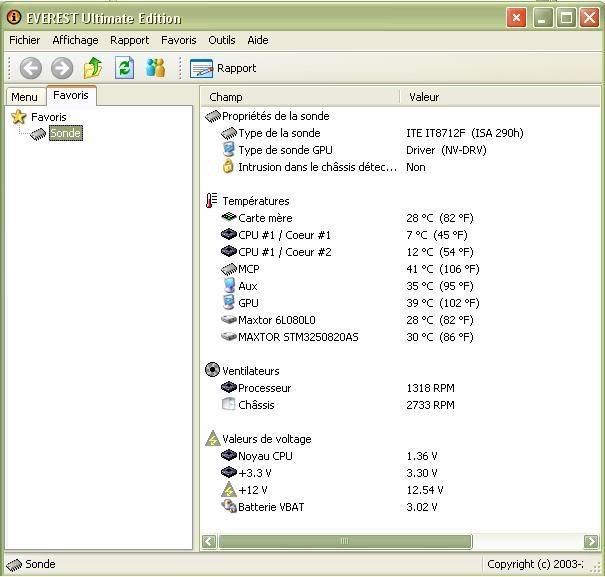Select the Favoris tab
Image resolution: width=605 pixels, height=577 pixels.
(x=71, y=96)
